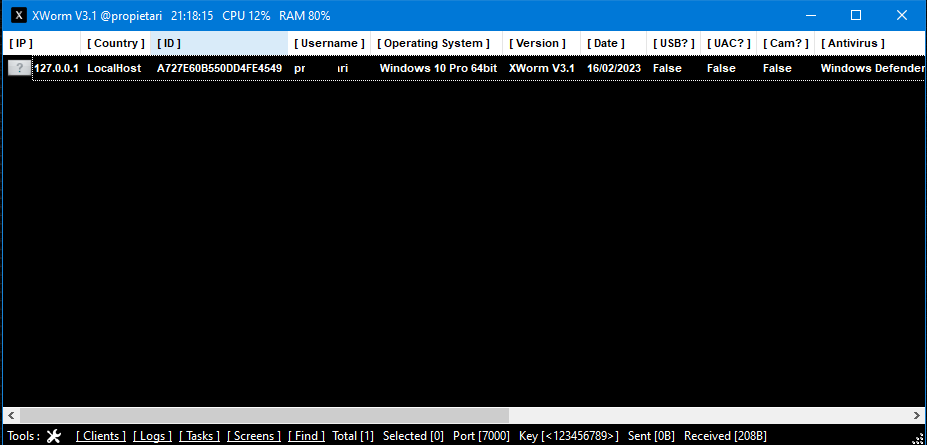This screenshot has height=445, width=927.
Task: Click the unknown flag icon beside 127.0.0.1
Action: click(20, 69)
